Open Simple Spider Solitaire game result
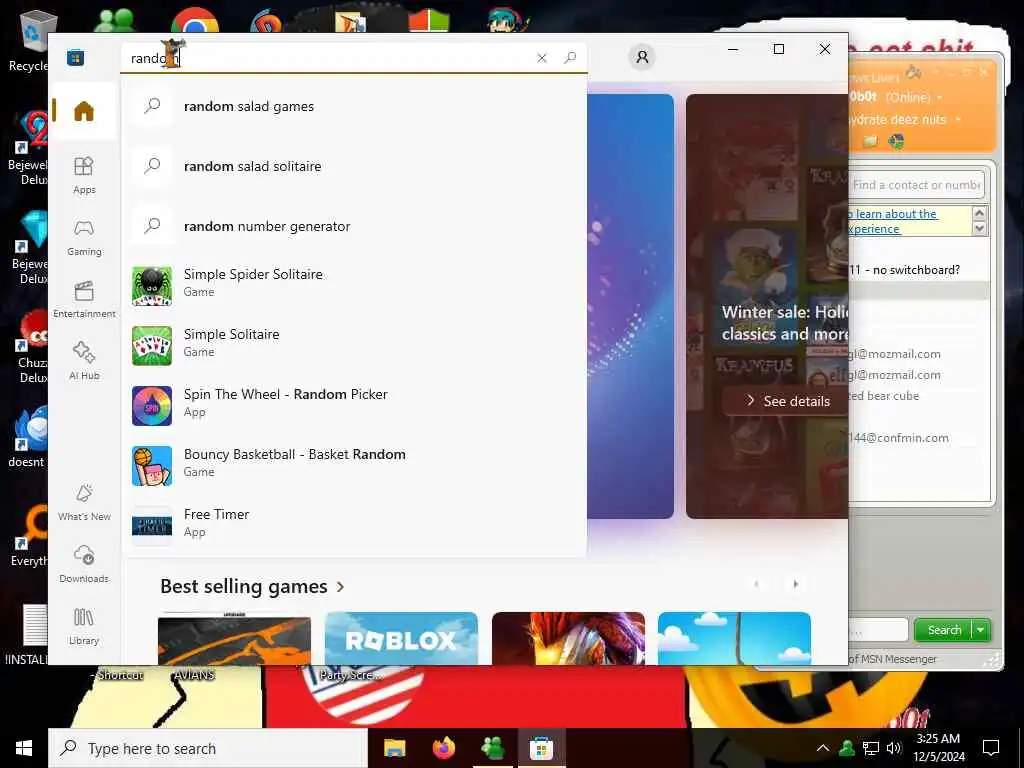Image resolution: width=1024 pixels, height=768 pixels. (354, 285)
